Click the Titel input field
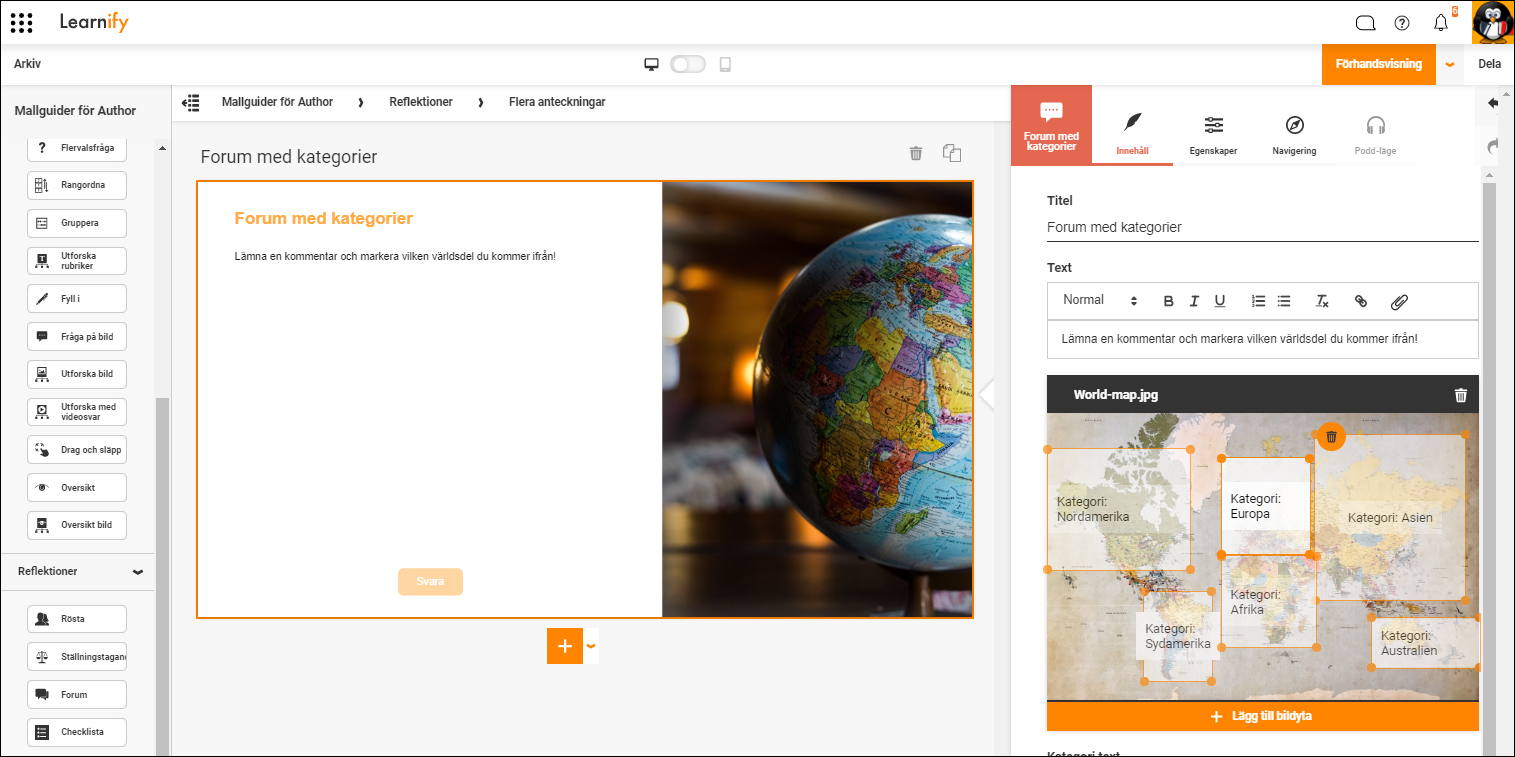1515x757 pixels. point(1262,227)
